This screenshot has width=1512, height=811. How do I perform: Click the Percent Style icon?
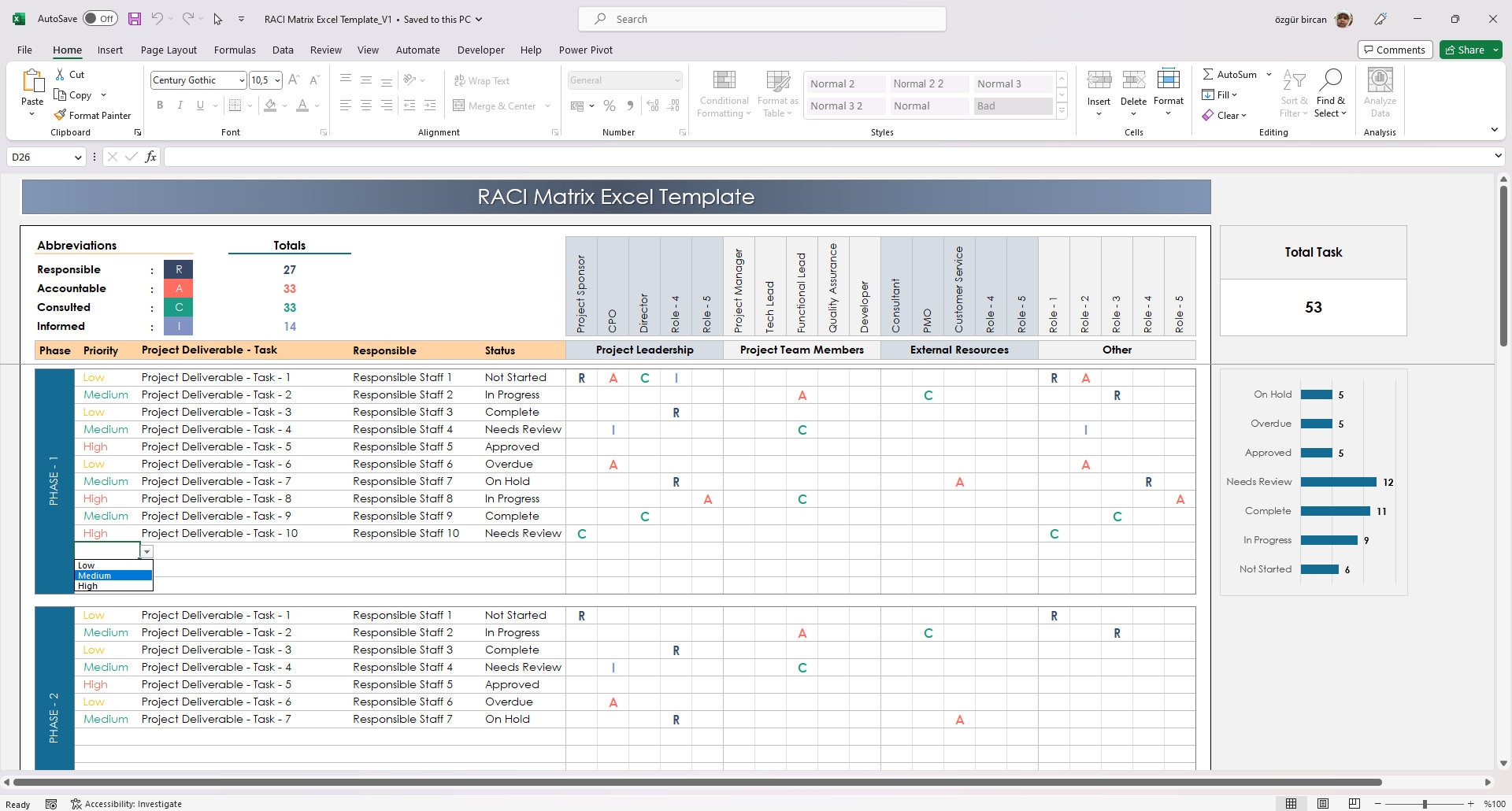tap(609, 105)
